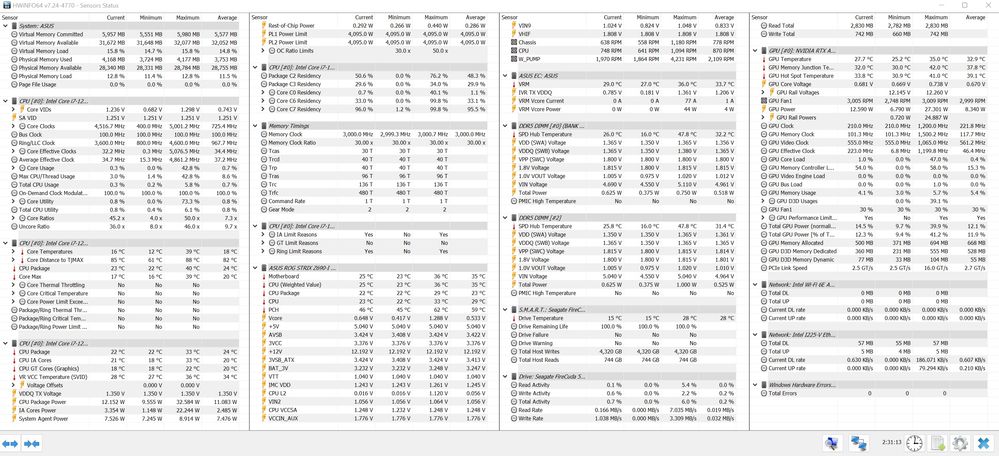Select the DDR5 DIMM [#2] group header
999x456 pixels.
tap(620, 217)
